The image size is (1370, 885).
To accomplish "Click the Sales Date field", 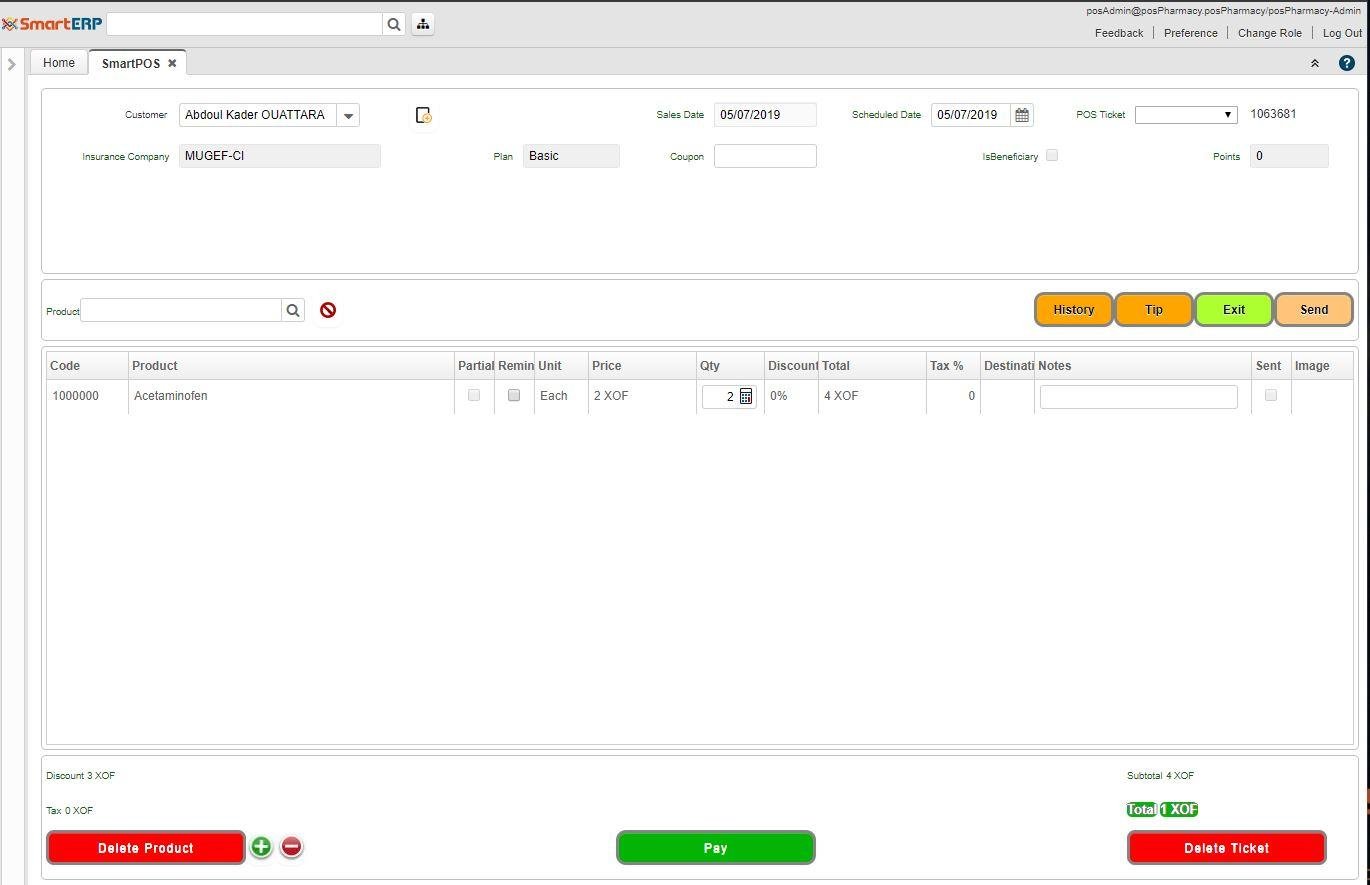I will (765, 115).
